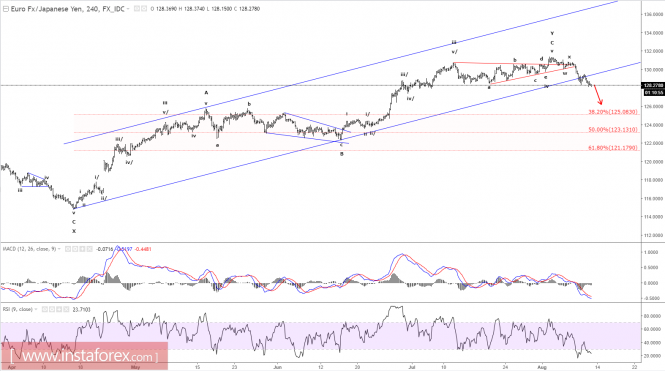Click the MACD move-pane arrow icon
665x371 pixels.
click(82, 249)
